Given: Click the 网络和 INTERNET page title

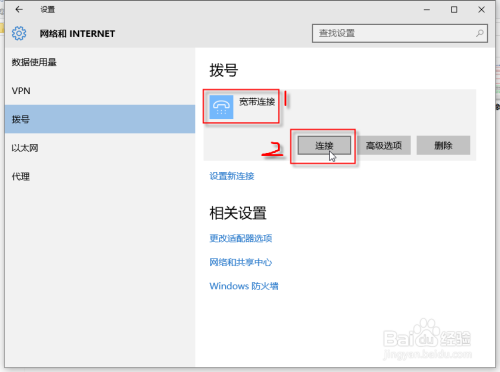Looking at the screenshot, I should pyautogui.click(x=77, y=34).
